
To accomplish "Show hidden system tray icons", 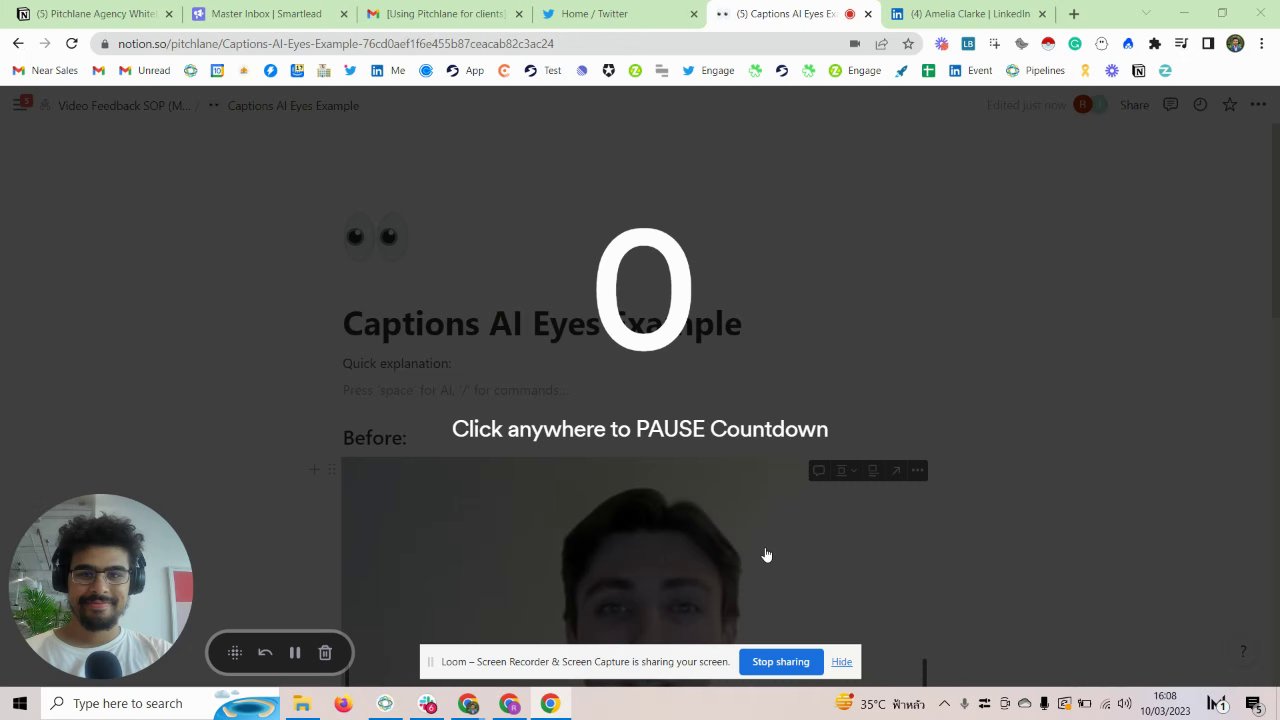I will coord(944,704).
